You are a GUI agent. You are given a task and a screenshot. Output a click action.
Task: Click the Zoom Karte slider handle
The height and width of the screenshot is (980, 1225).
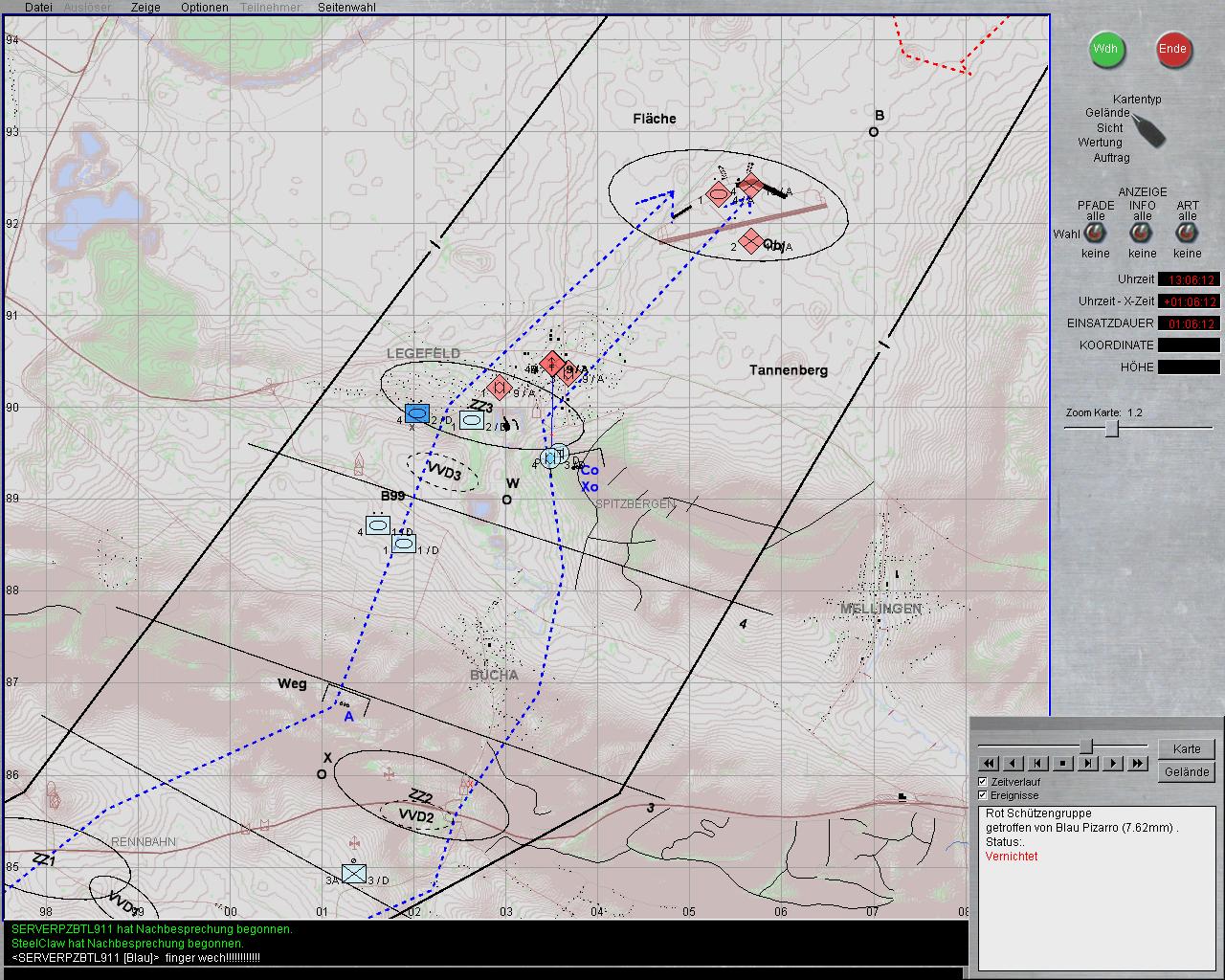click(x=1111, y=429)
